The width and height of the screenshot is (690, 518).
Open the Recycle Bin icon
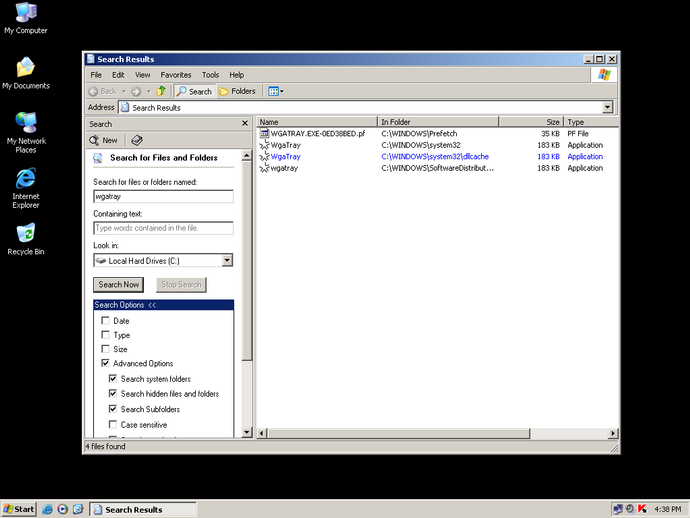click(26, 239)
